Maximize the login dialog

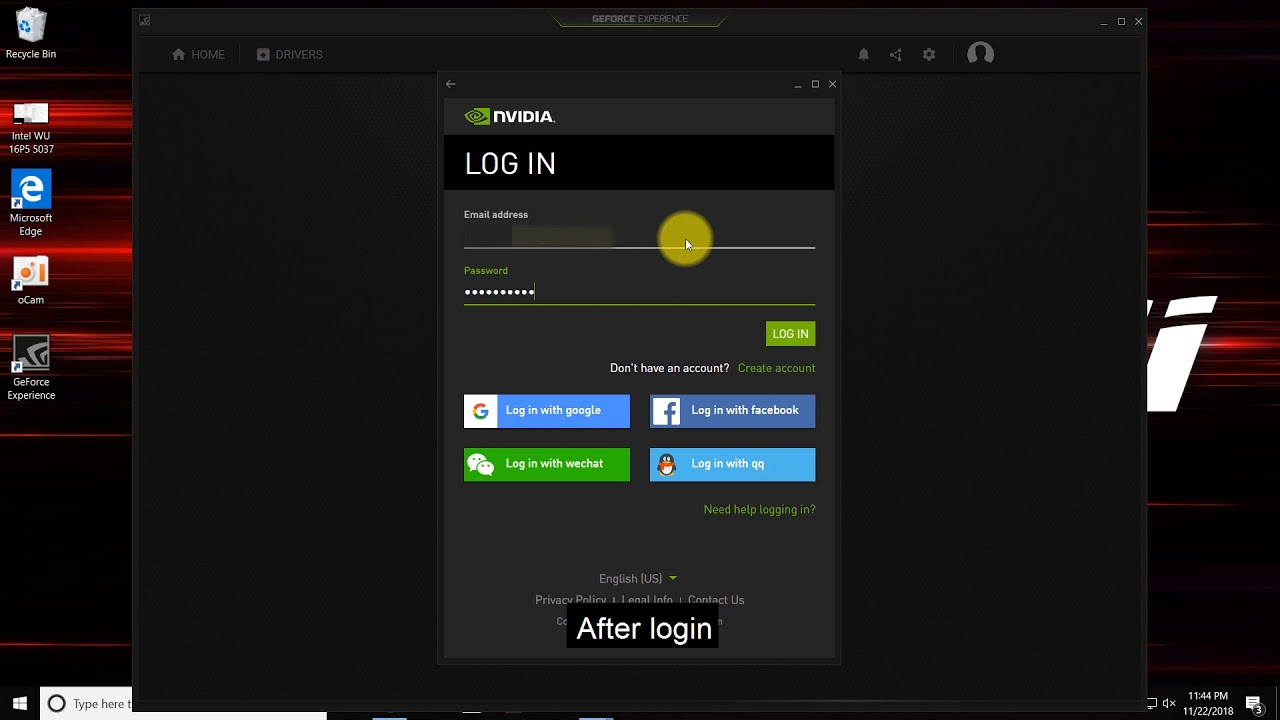tap(815, 84)
